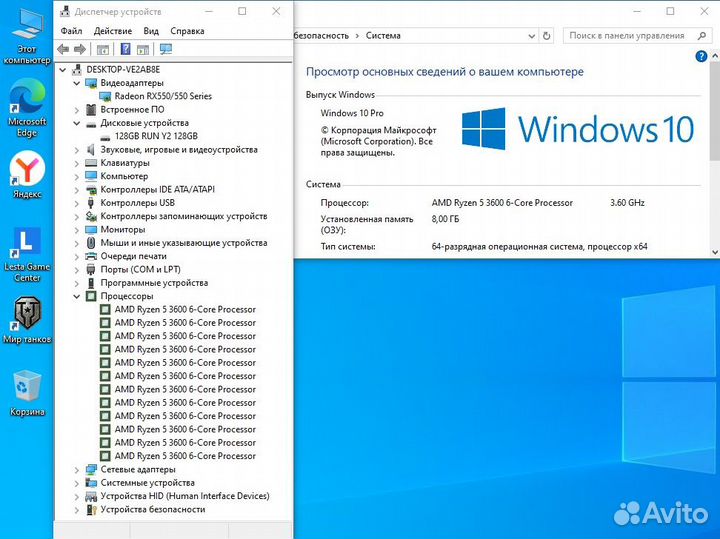Collapse the Процессоры tree node
Image resolution: width=720 pixels, height=539 pixels.
pyautogui.click(x=77, y=297)
